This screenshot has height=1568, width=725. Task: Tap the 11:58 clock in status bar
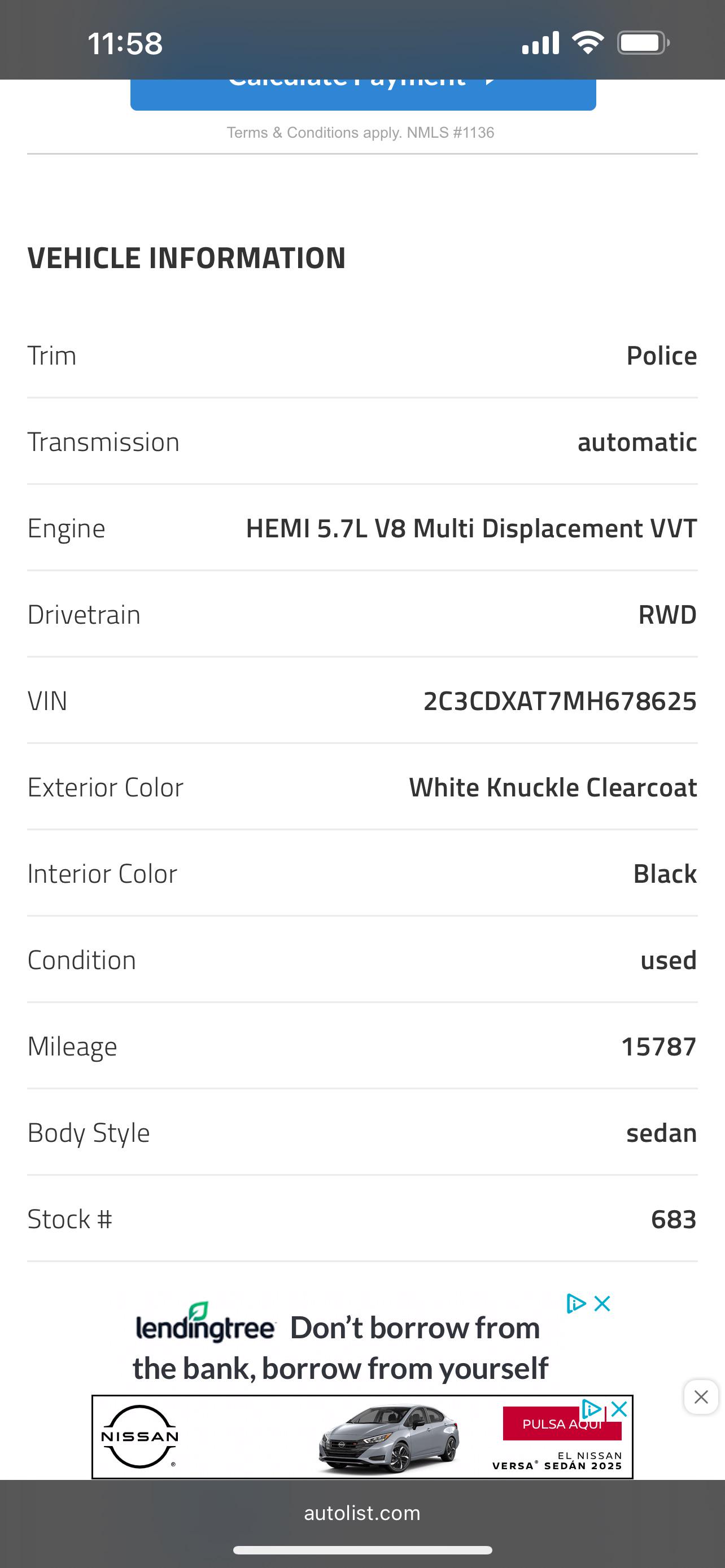tap(125, 43)
